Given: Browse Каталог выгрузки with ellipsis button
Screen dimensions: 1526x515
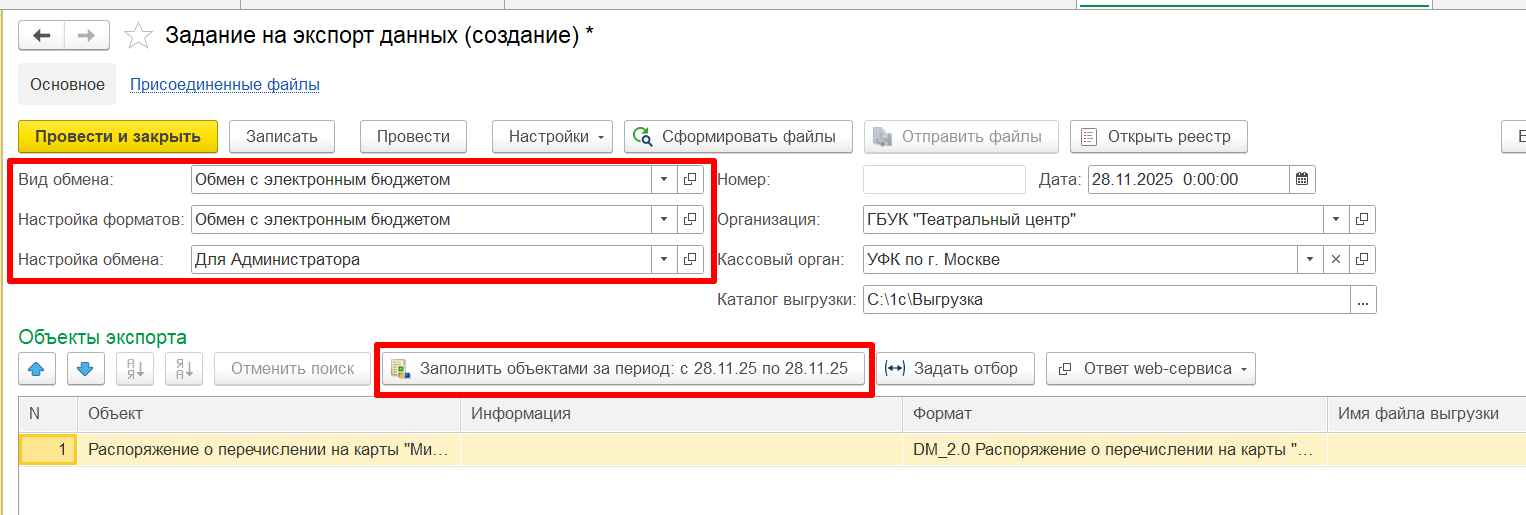Looking at the screenshot, I should (x=1363, y=300).
